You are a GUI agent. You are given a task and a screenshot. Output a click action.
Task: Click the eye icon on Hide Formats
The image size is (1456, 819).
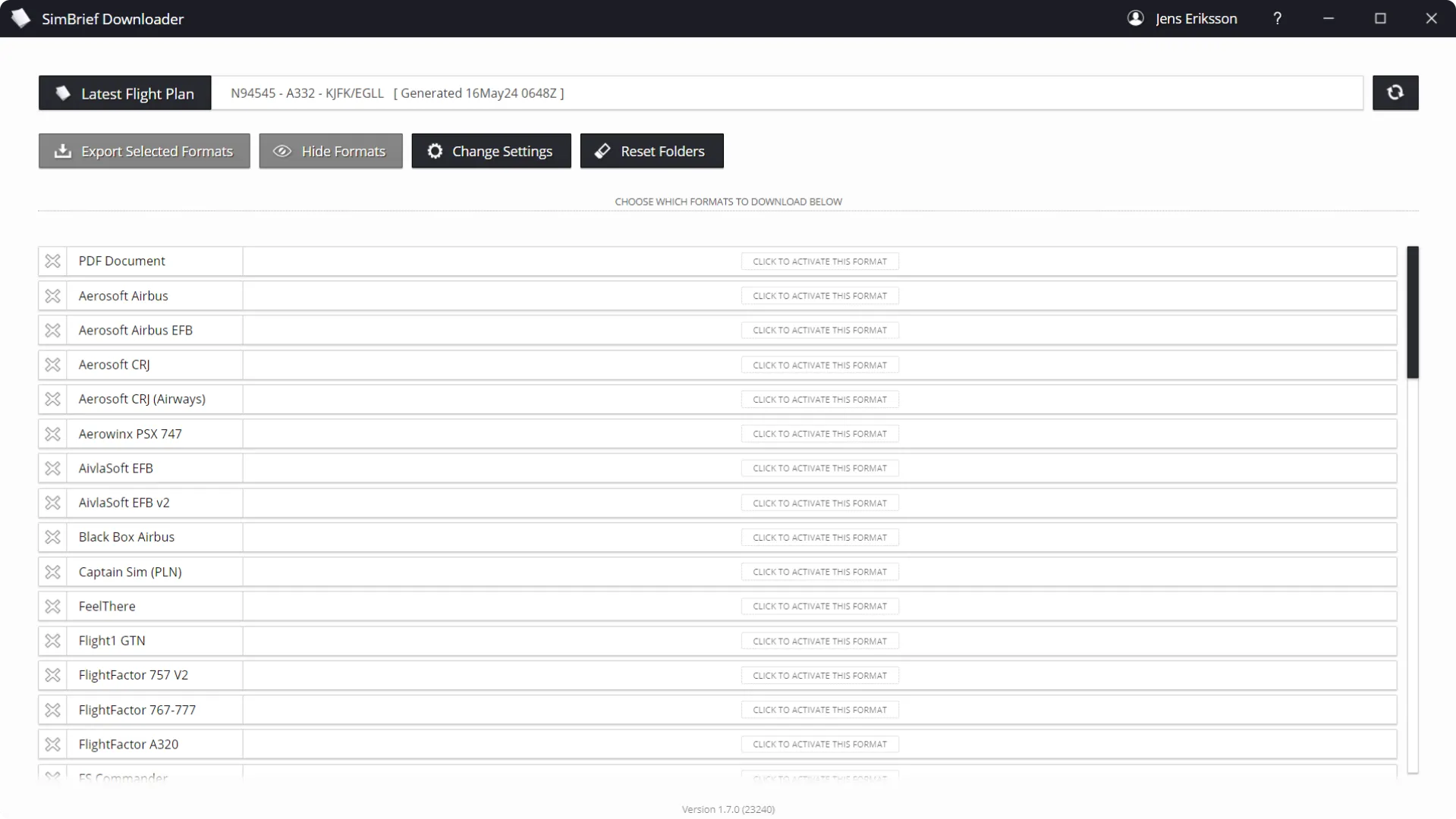tap(281, 151)
